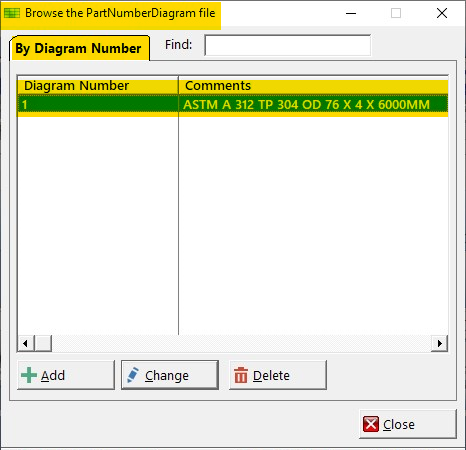Image resolution: width=466 pixels, height=450 pixels.
Task: Click the horizontal scrollbar thumb
Action: coord(43,343)
